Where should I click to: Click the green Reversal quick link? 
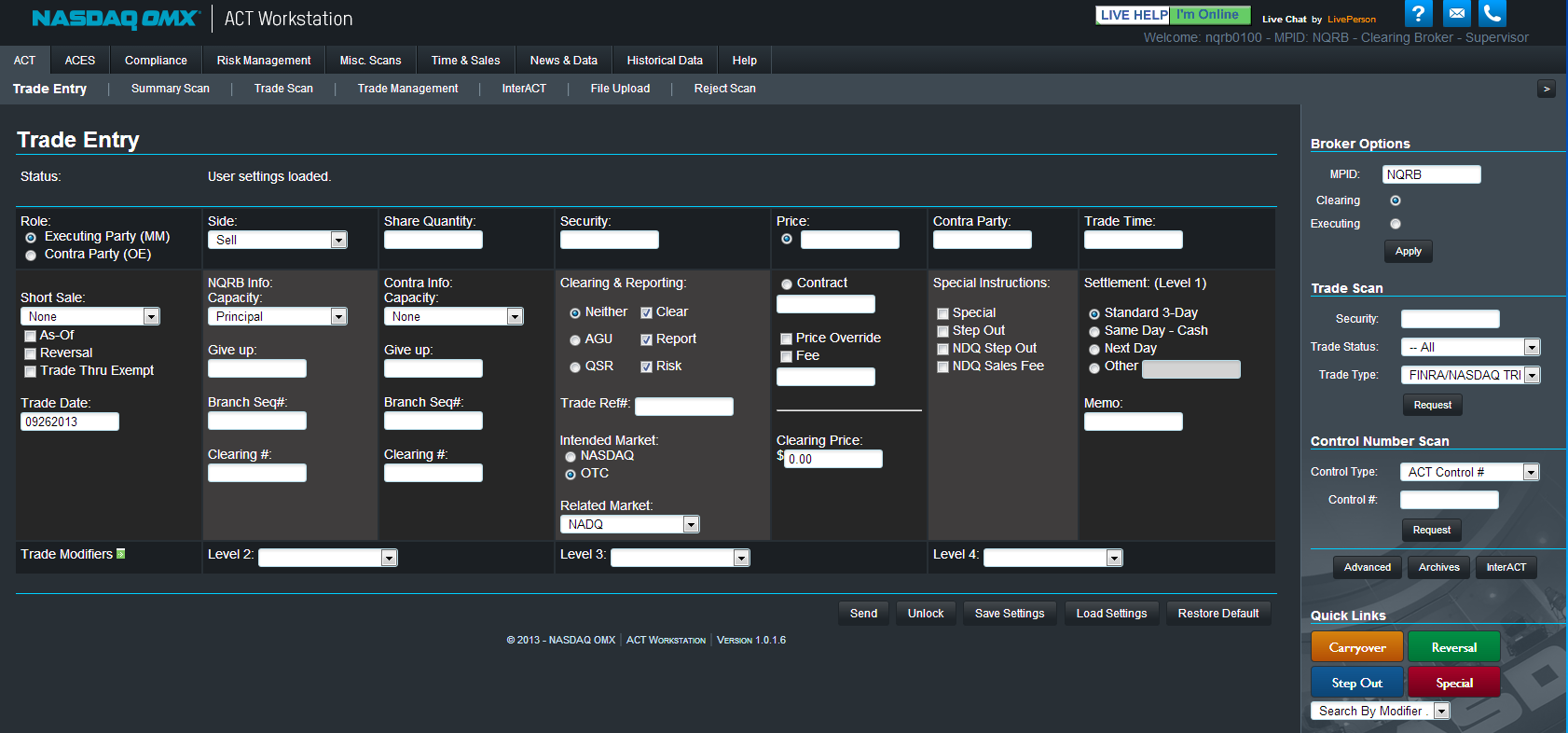click(1454, 647)
